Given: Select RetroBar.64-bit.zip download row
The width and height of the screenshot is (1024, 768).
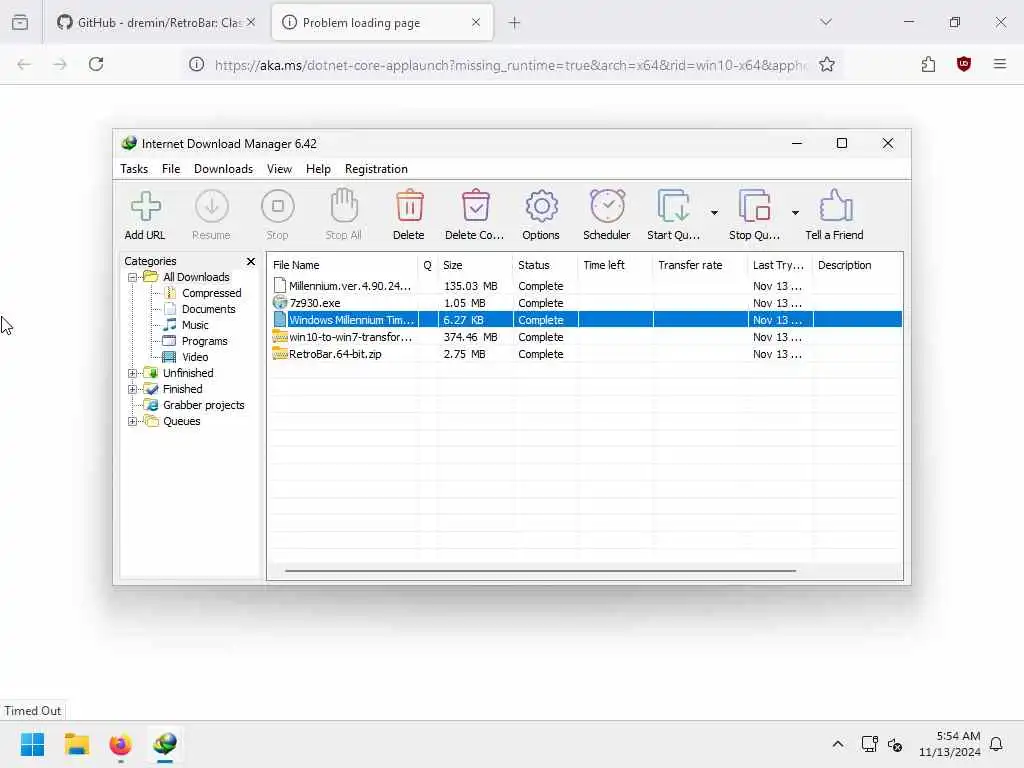Looking at the screenshot, I should (x=585, y=354).
